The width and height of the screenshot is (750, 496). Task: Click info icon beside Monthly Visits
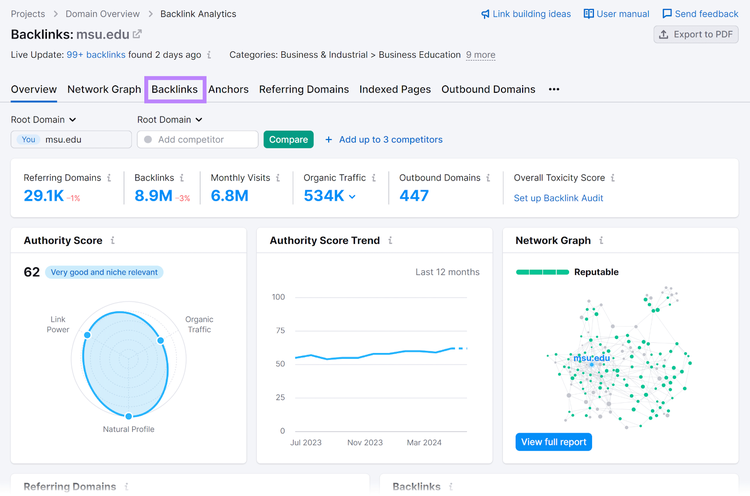278,177
